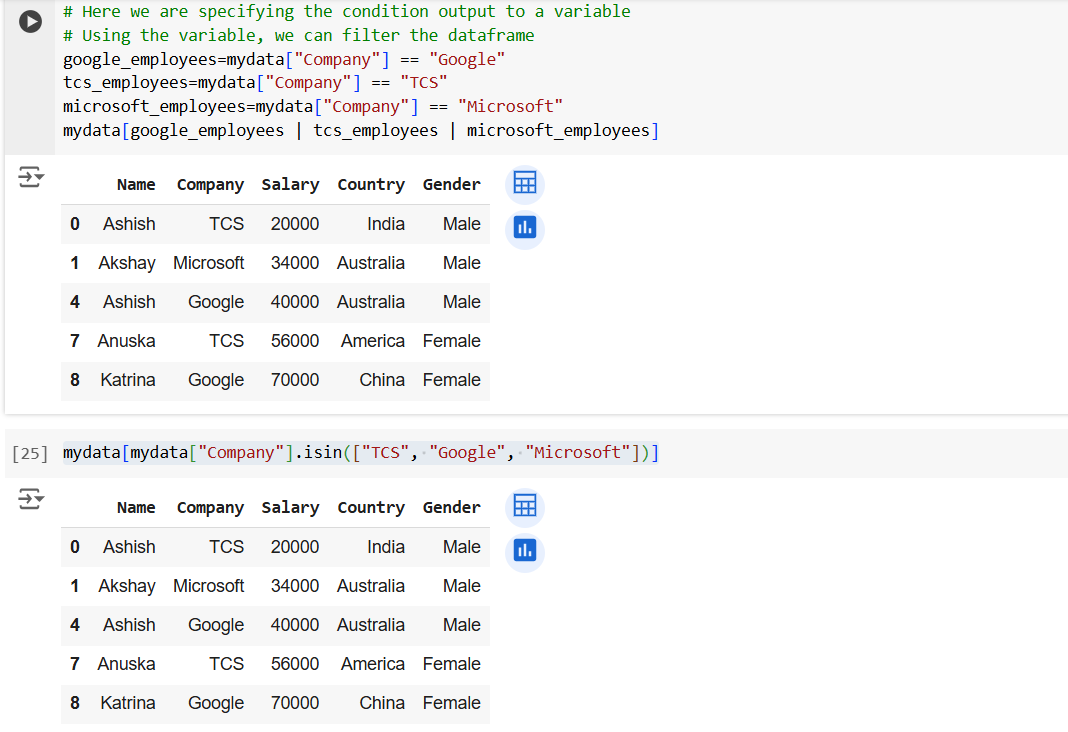Click the Ashish TCS row in second table
This screenshot has height=732, width=1068.
click(x=128, y=546)
